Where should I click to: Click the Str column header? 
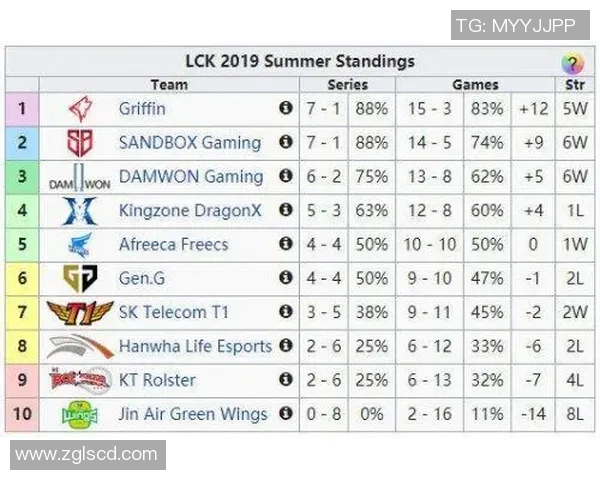tap(574, 85)
